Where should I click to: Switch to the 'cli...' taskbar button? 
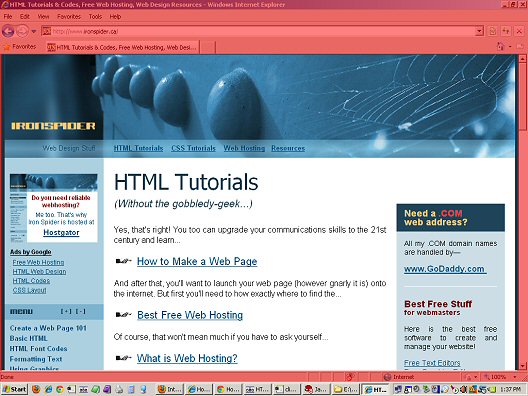pyautogui.click(x=287, y=390)
